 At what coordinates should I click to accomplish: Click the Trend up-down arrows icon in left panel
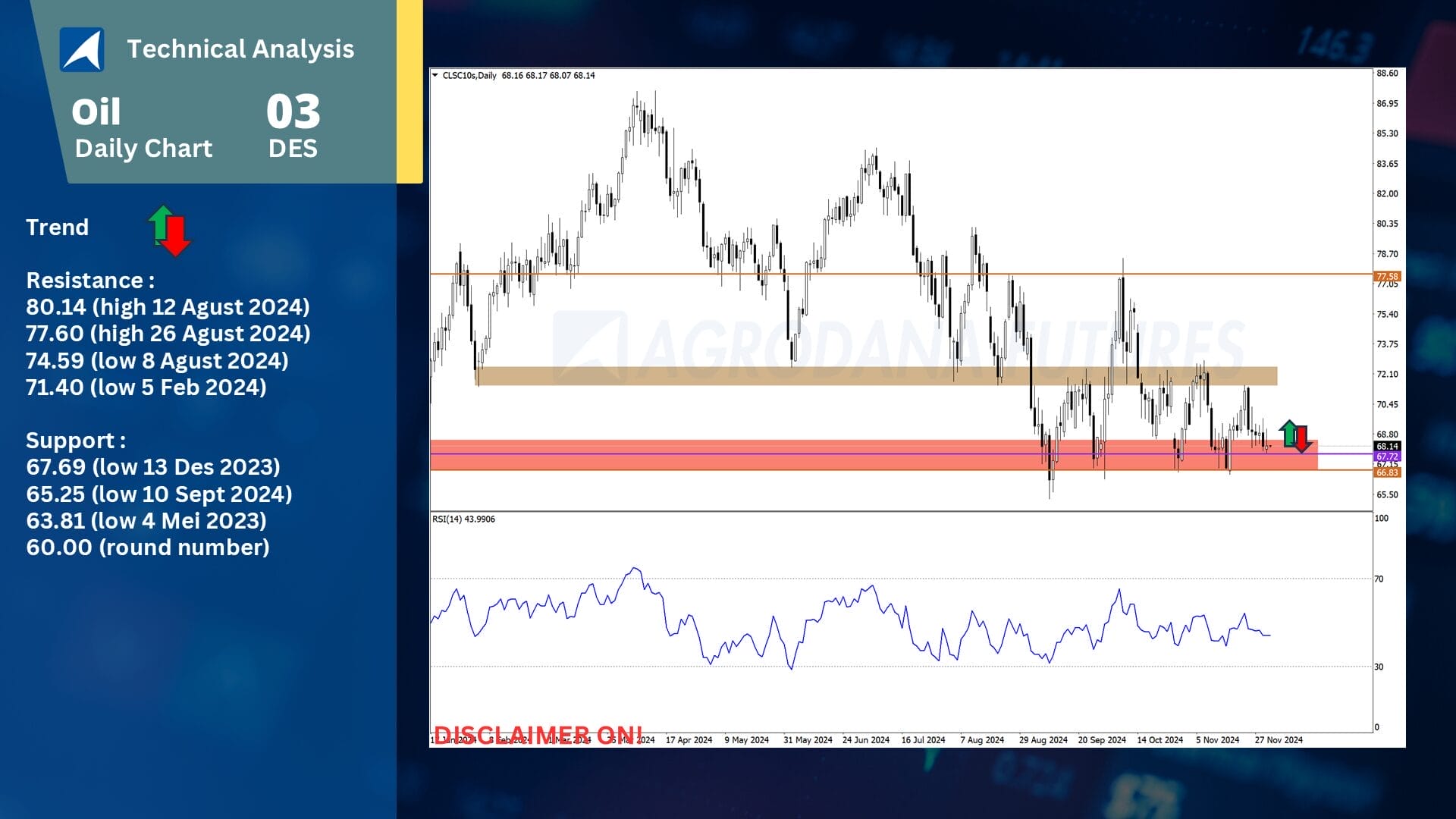coord(169,231)
